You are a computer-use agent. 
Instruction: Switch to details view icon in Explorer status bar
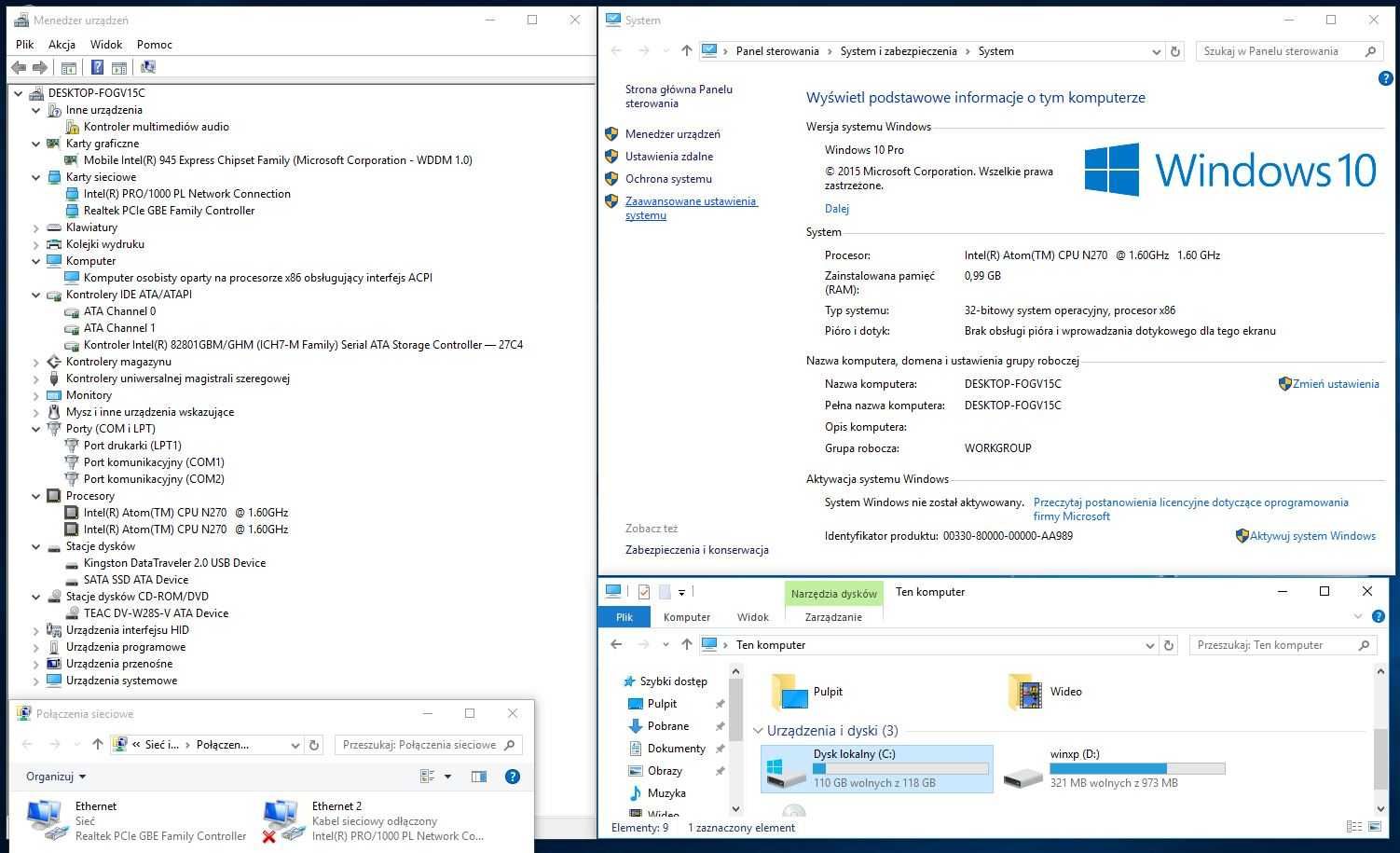point(1353,827)
